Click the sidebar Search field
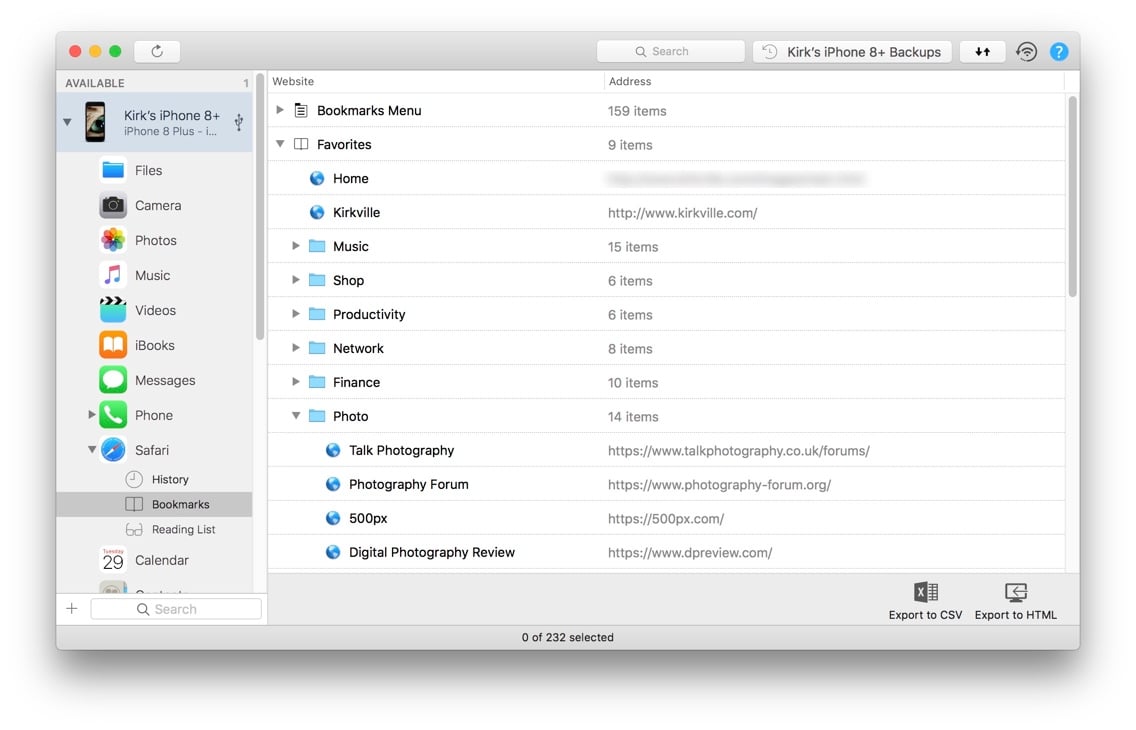This screenshot has width=1136, height=730. tap(175, 609)
